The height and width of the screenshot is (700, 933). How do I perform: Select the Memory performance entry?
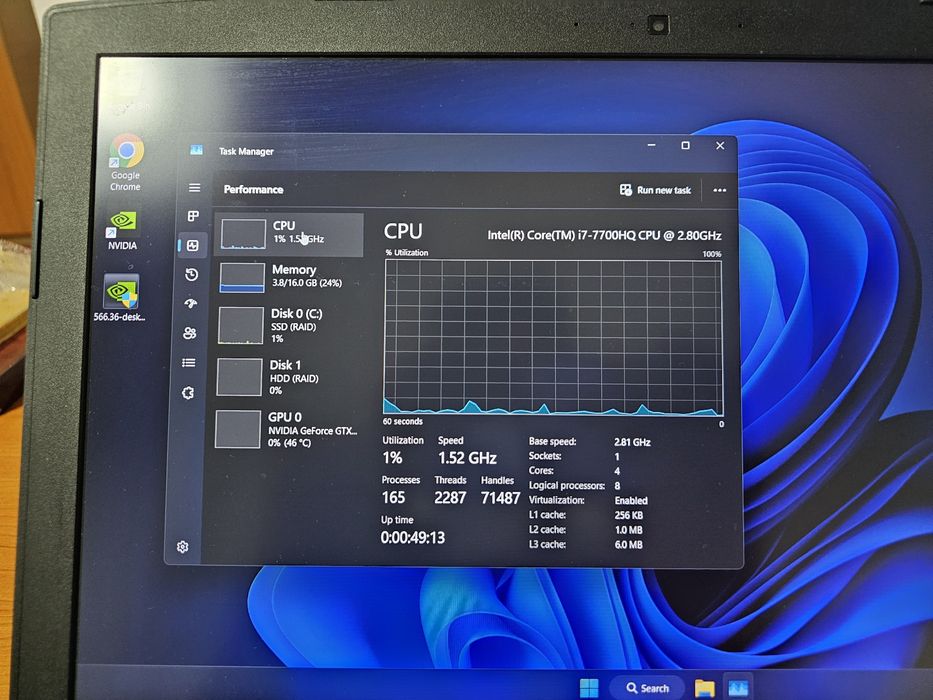pos(289,277)
